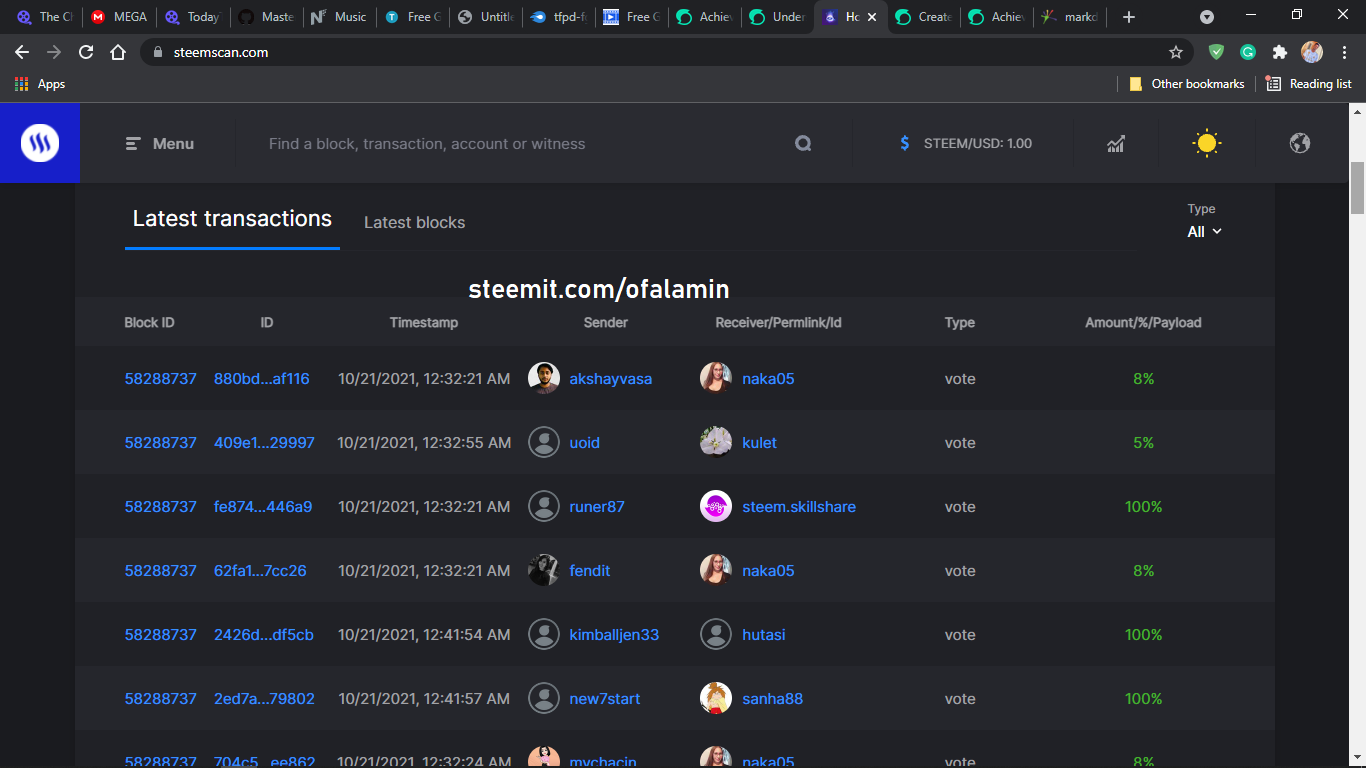Image resolution: width=1366 pixels, height=768 pixels.
Task: Switch to Music browser tab
Action: tap(339, 17)
